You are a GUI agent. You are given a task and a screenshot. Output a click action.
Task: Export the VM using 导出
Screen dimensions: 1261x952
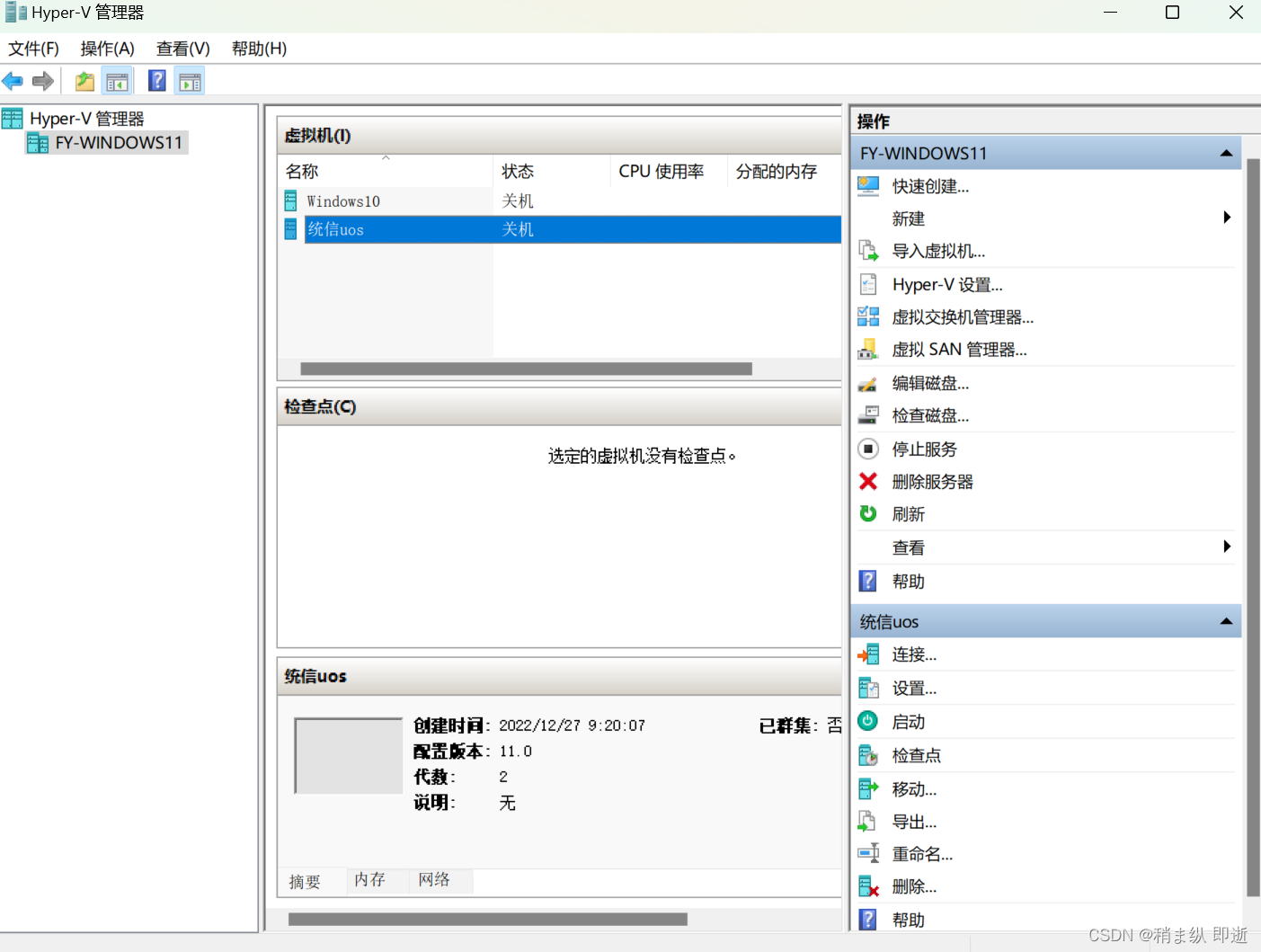pos(868,821)
